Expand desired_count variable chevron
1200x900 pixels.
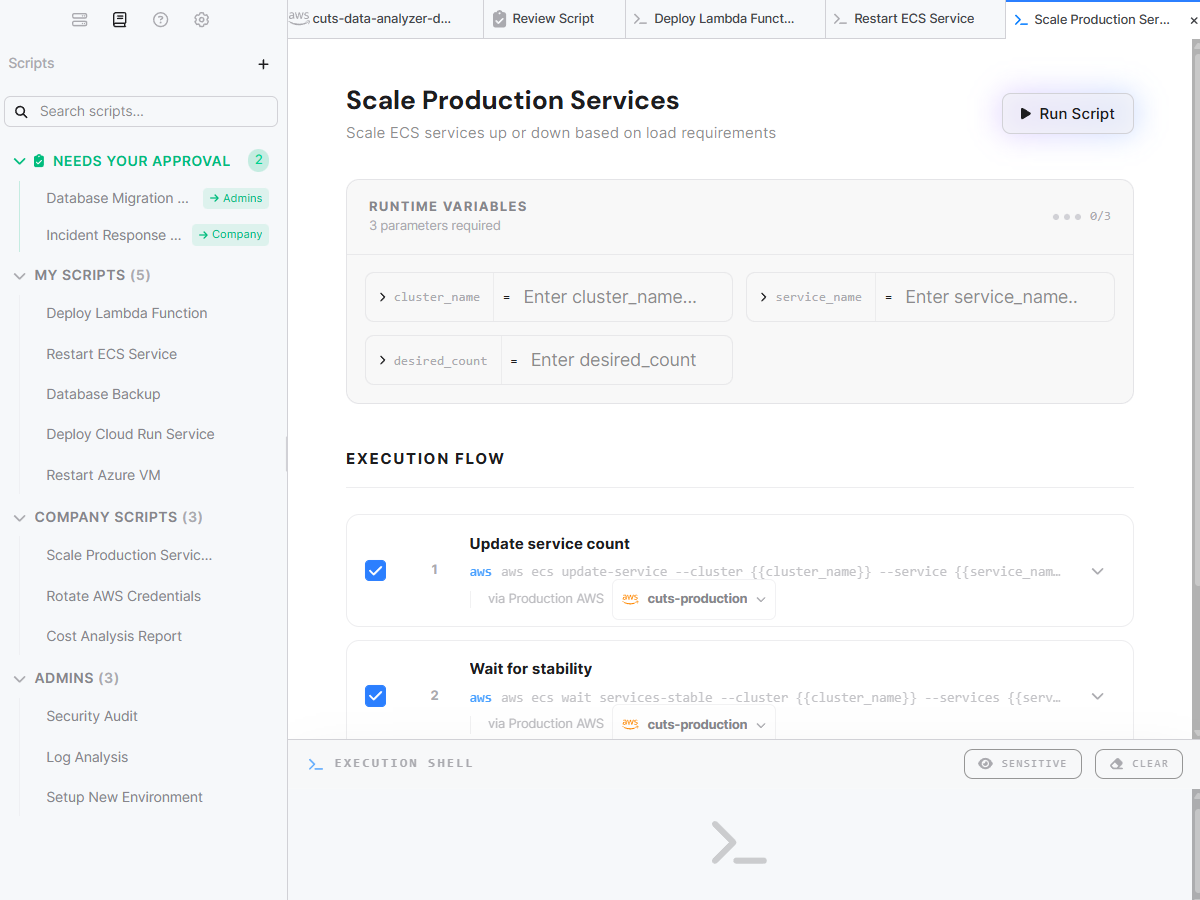(x=383, y=360)
